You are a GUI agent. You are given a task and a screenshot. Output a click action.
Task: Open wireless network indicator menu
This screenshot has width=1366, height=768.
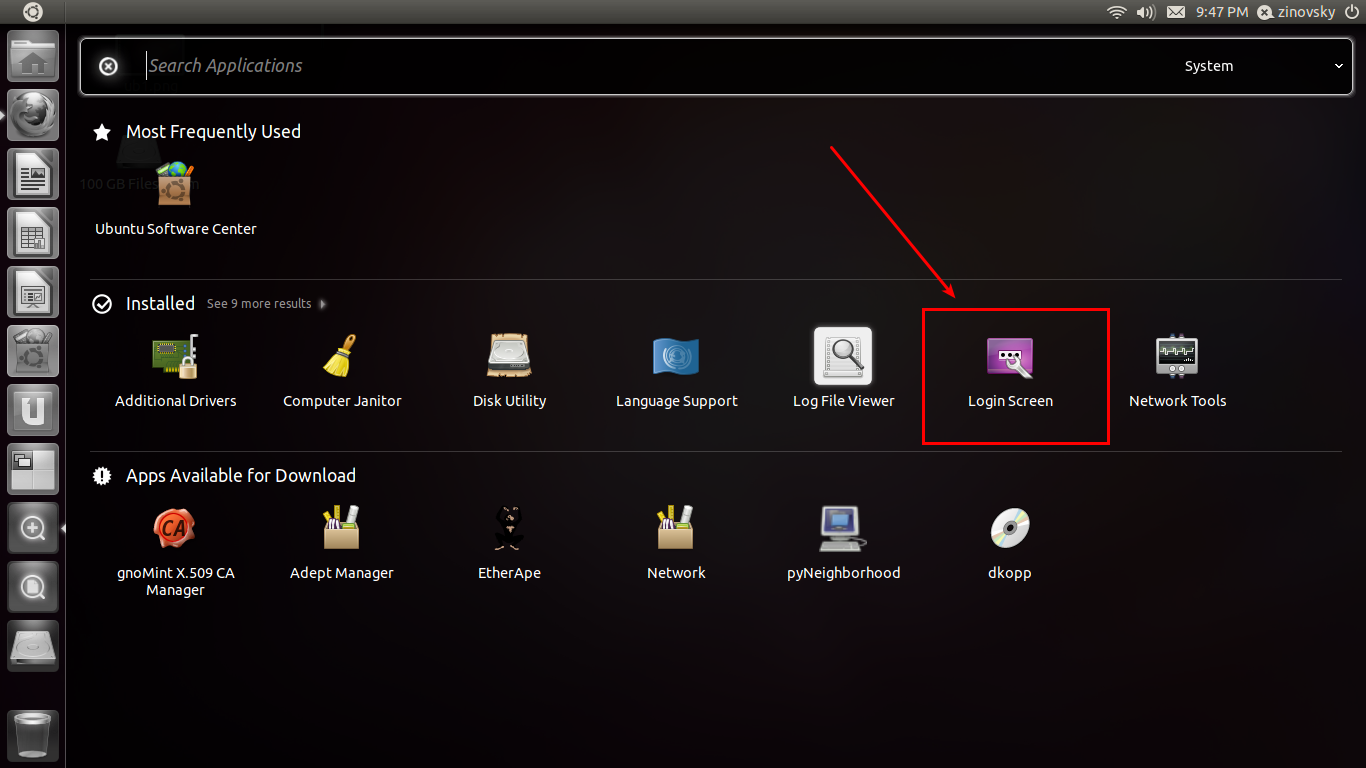point(1117,12)
